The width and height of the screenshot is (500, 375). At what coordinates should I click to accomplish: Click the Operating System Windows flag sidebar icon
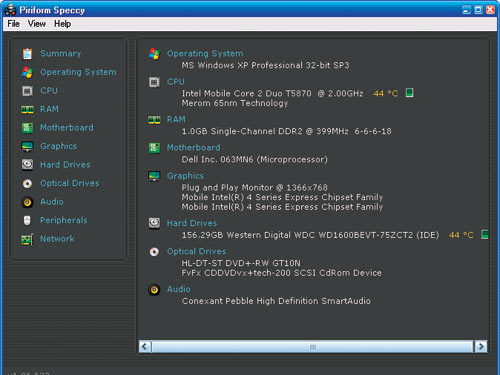(x=27, y=72)
